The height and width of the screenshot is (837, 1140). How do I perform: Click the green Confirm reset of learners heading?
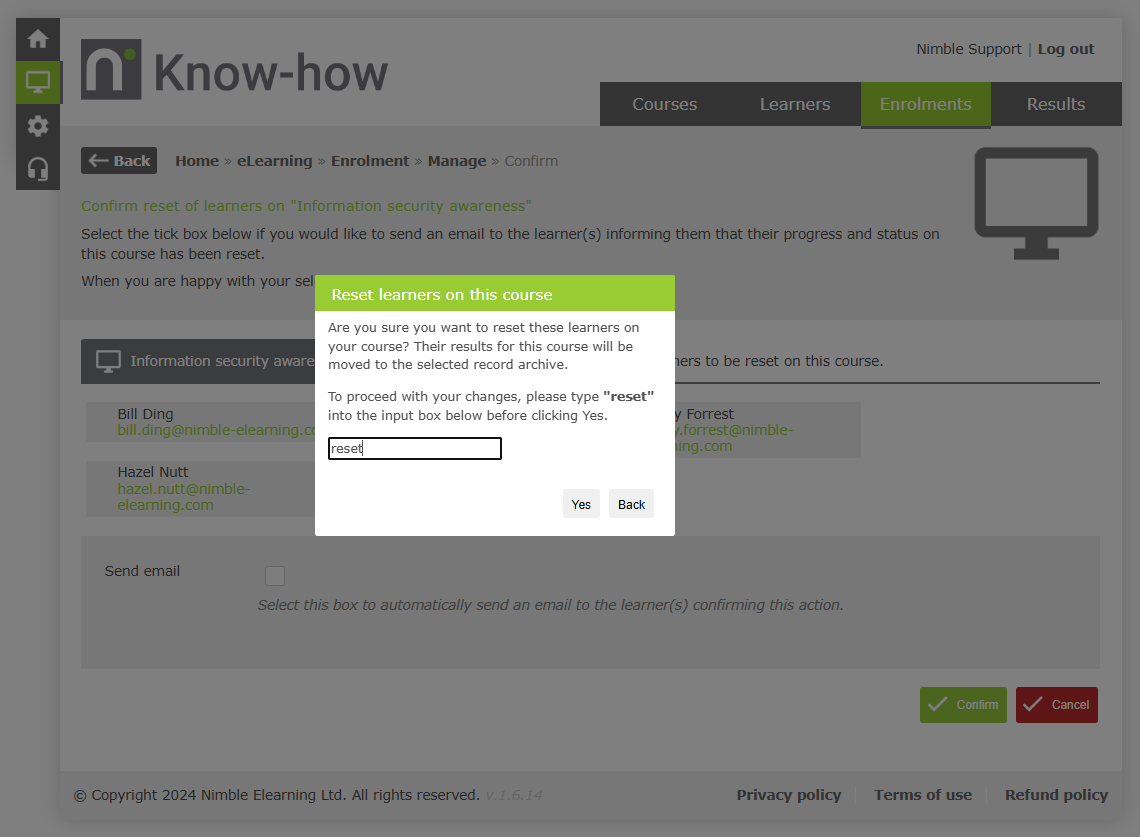(306, 206)
